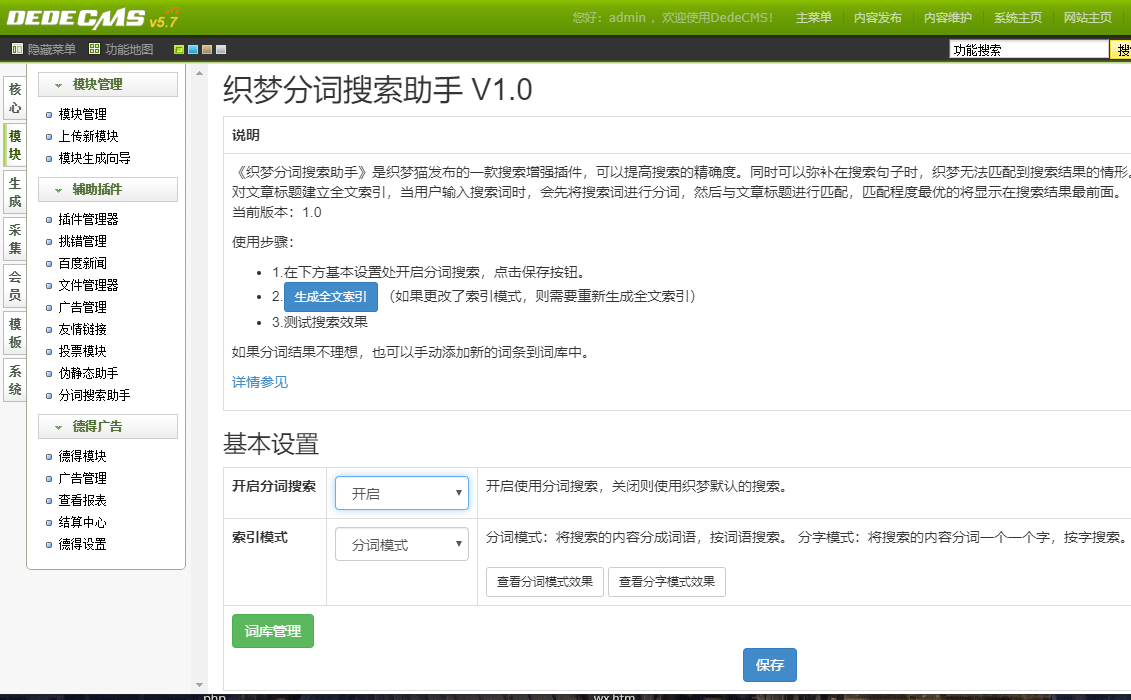
Task: Select the green theme color swatch
Action: (x=179, y=50)
